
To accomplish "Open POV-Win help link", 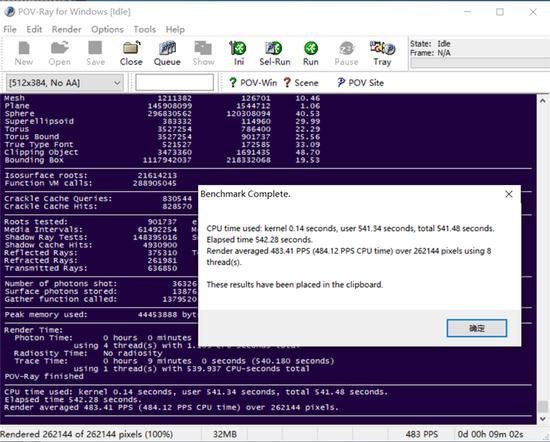I will pyautogui.click(x=253, y=83).
